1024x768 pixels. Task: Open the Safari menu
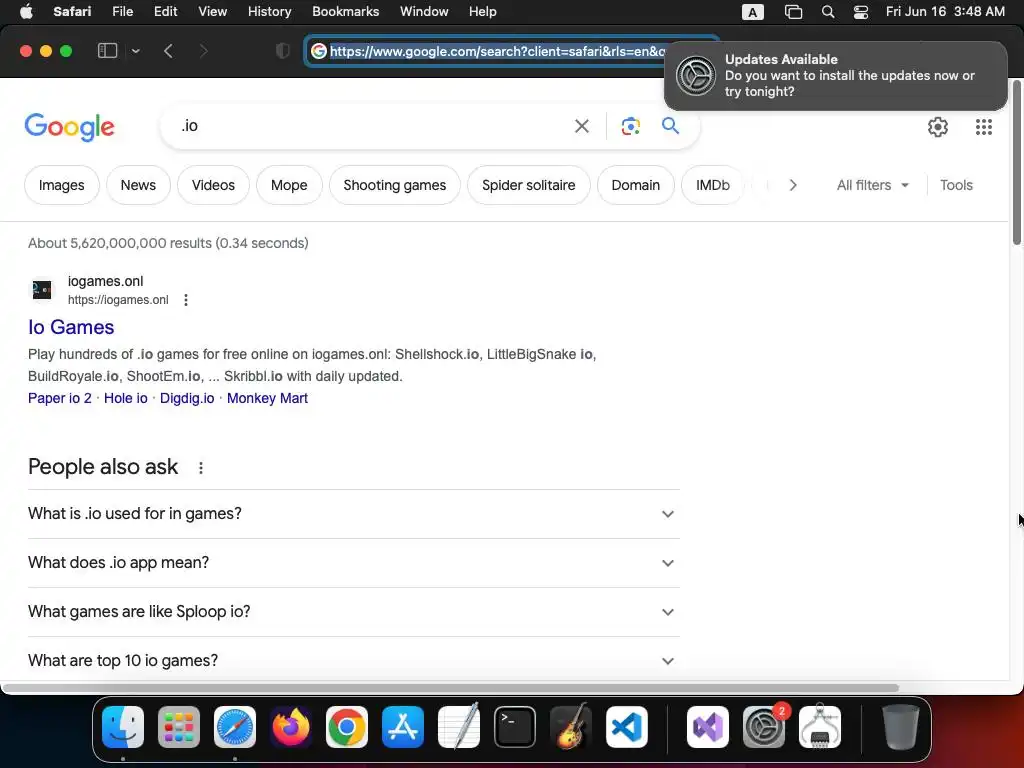72,12
